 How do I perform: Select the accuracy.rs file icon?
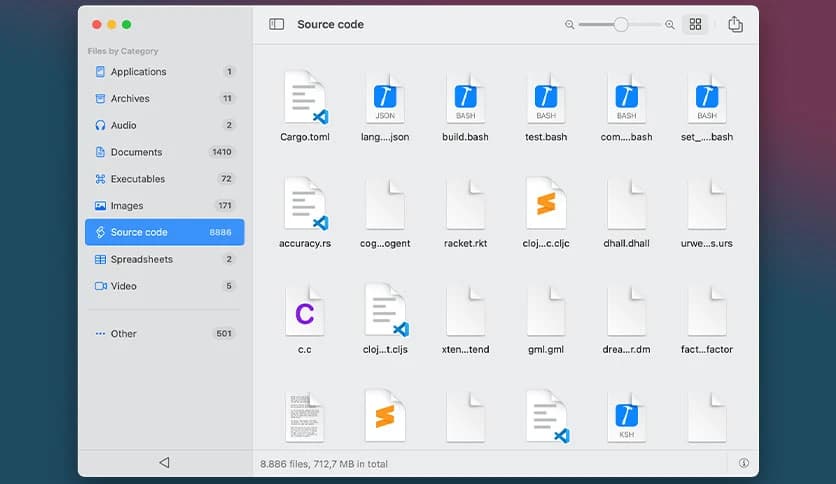[x=305, y=204]
